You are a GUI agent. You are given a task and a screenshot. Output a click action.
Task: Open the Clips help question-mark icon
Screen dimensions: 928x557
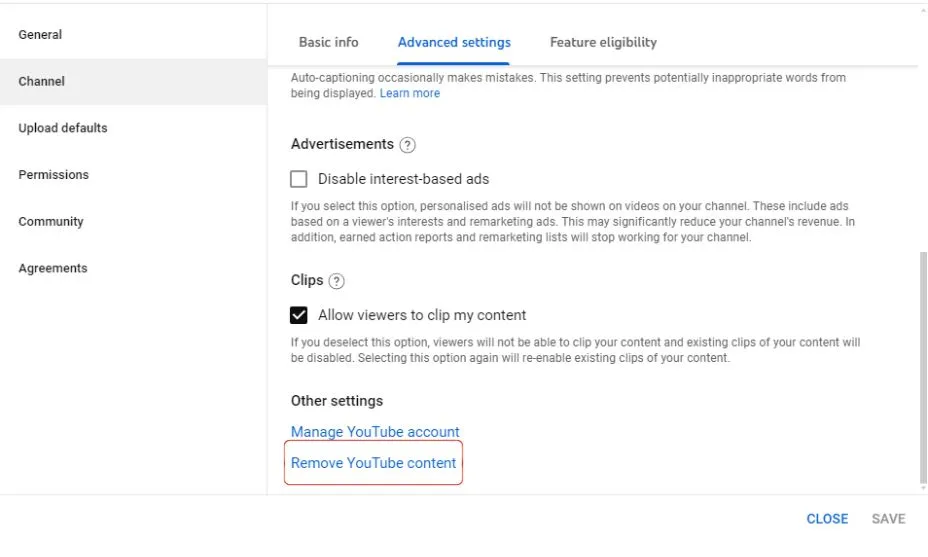(336, 281)
